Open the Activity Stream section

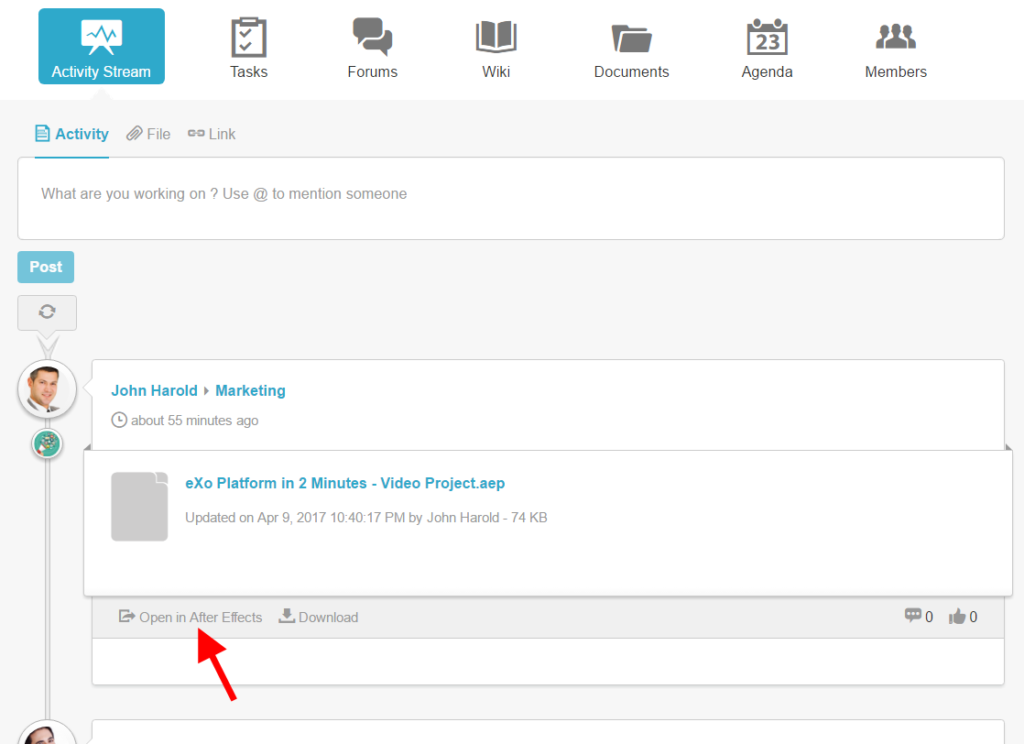pos(101,46)
